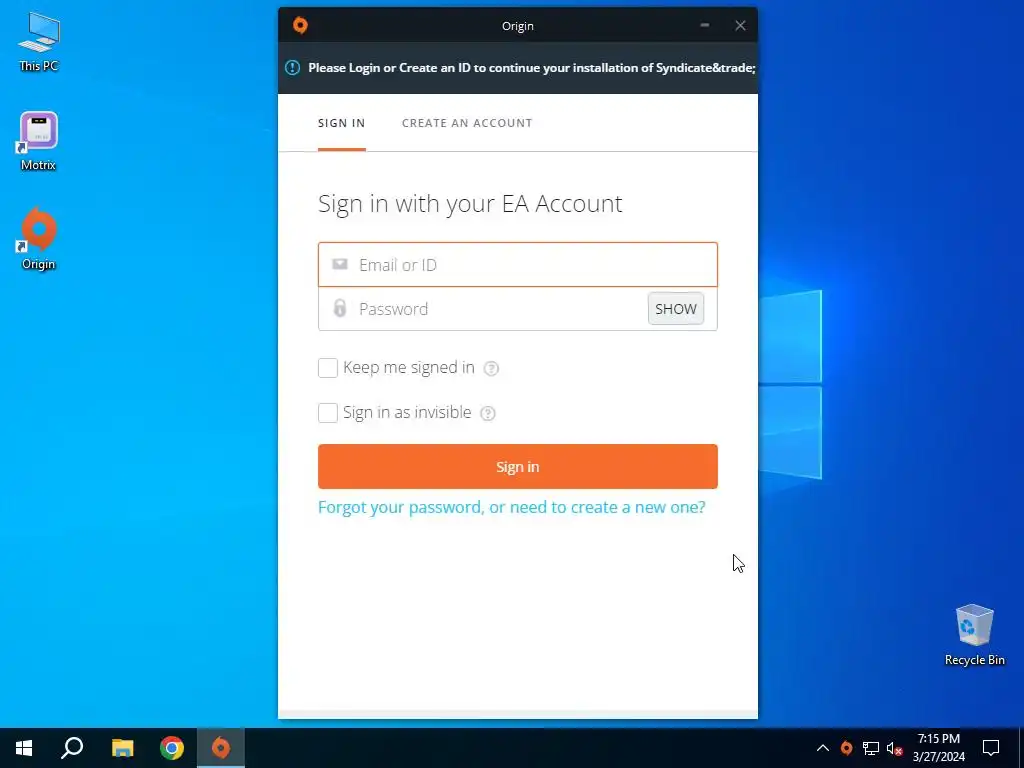Show hidden system tray icons
Image resolution: width=1024 pixels, height=768 pixels.
[823, 748]
